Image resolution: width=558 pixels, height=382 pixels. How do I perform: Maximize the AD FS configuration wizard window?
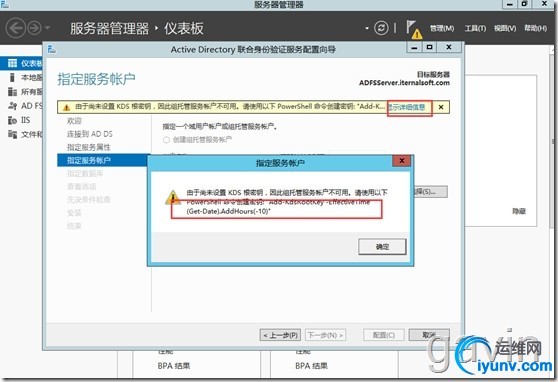(430, 47)
